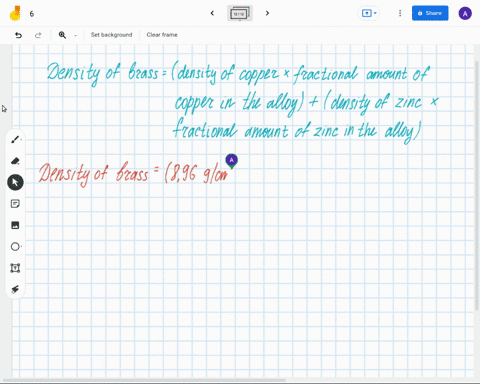The image size is (480, 384).
Task: Click Set background
Action: (x=111, y=35)
